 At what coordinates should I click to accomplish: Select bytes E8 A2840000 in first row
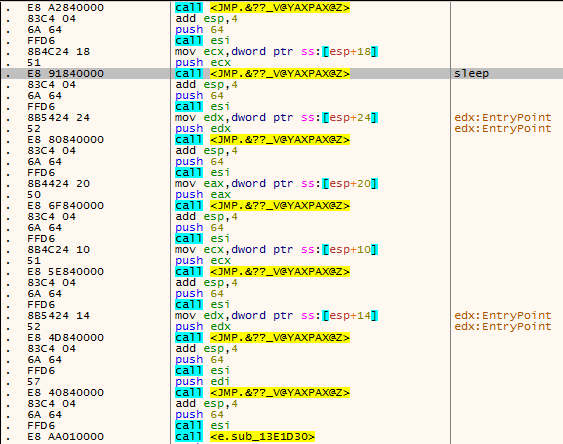tap(65, 8)
